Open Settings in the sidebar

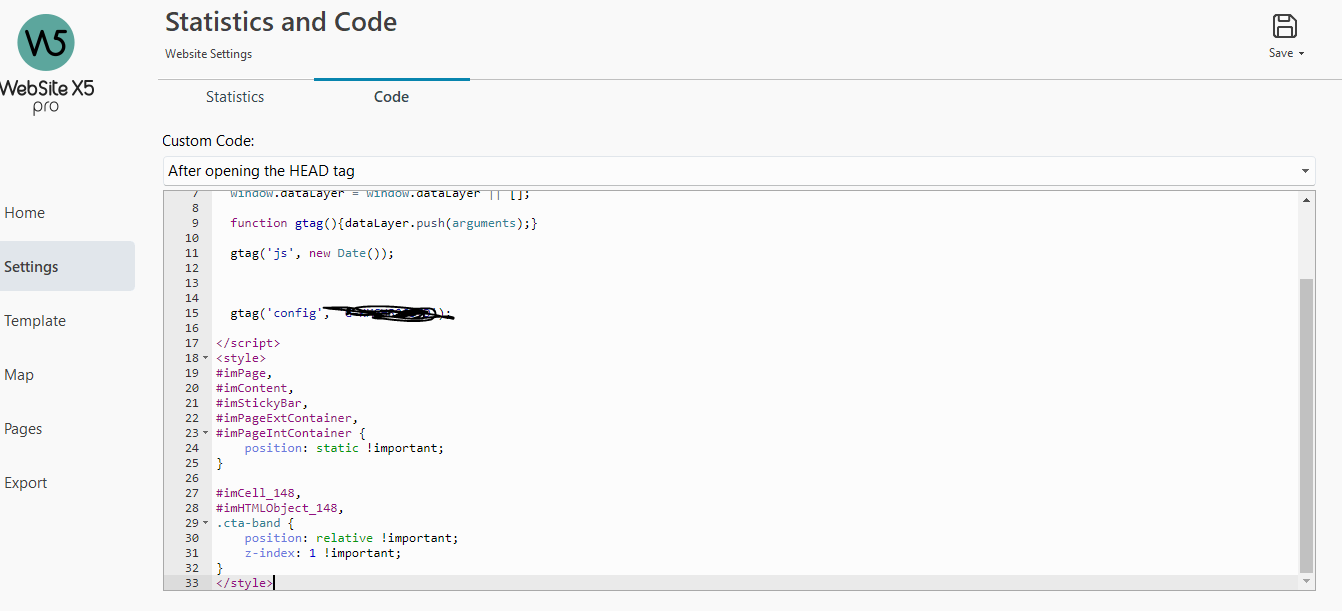pyautogui.click(x=32, y=267)
